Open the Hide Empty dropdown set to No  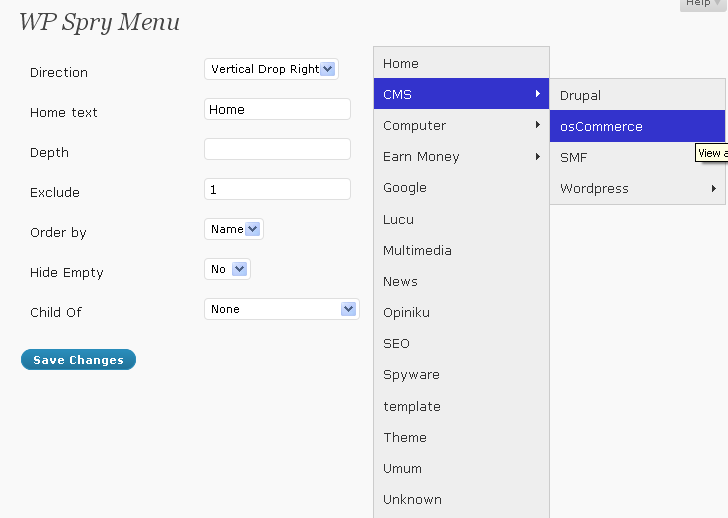[x=228, y=269]
